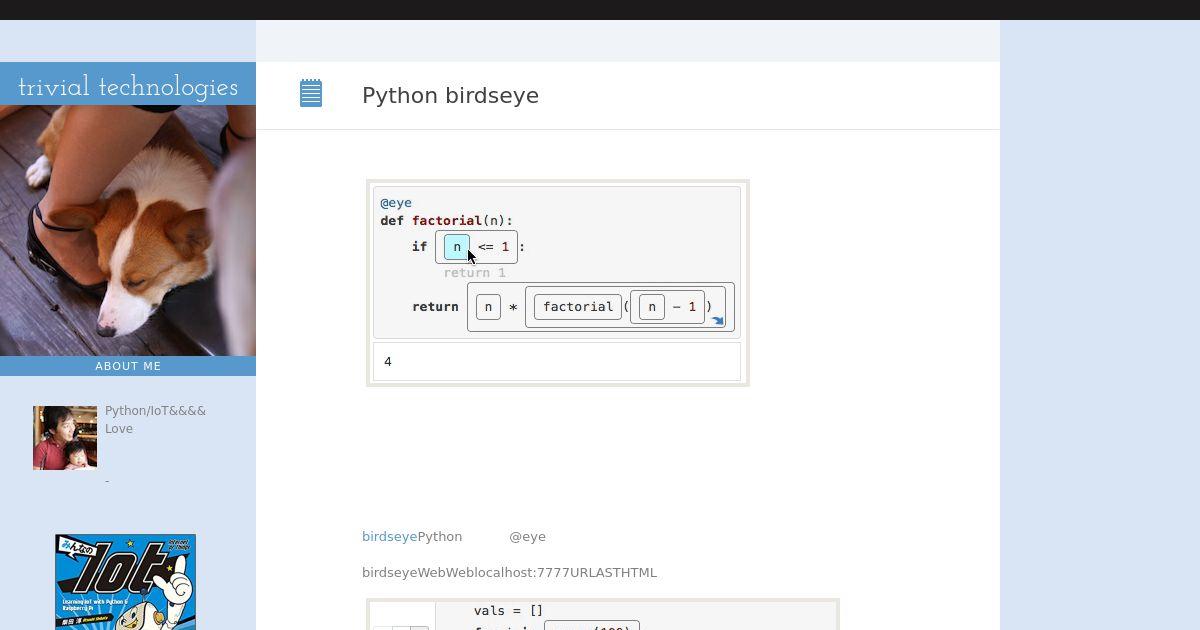Image resolution: width=1200 pixels, height=630 pixels.
Task: Click the return keyword on the last line
Action: click(x=435, y=307)
